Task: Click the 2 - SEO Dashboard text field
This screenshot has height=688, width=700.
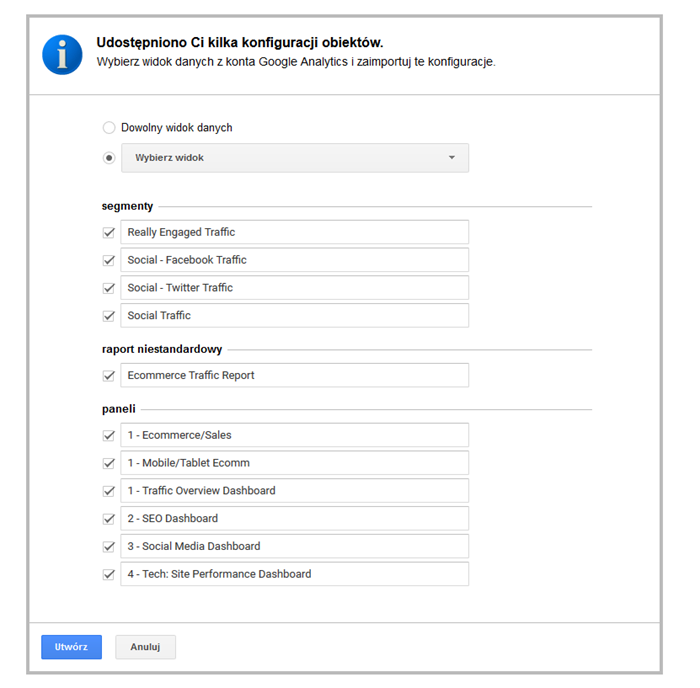Action: click(x=294, y=519)
